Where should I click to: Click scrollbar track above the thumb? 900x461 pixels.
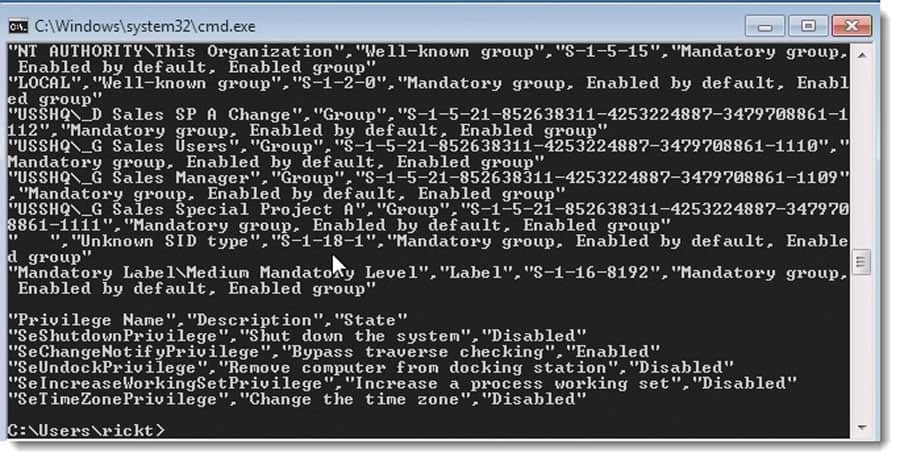(862, 156)
